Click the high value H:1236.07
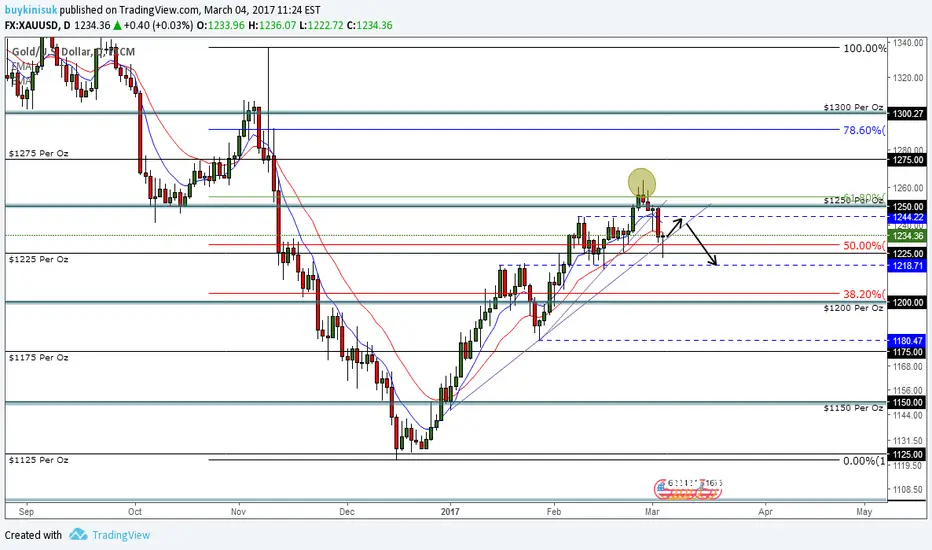 [x=272, y=26]
